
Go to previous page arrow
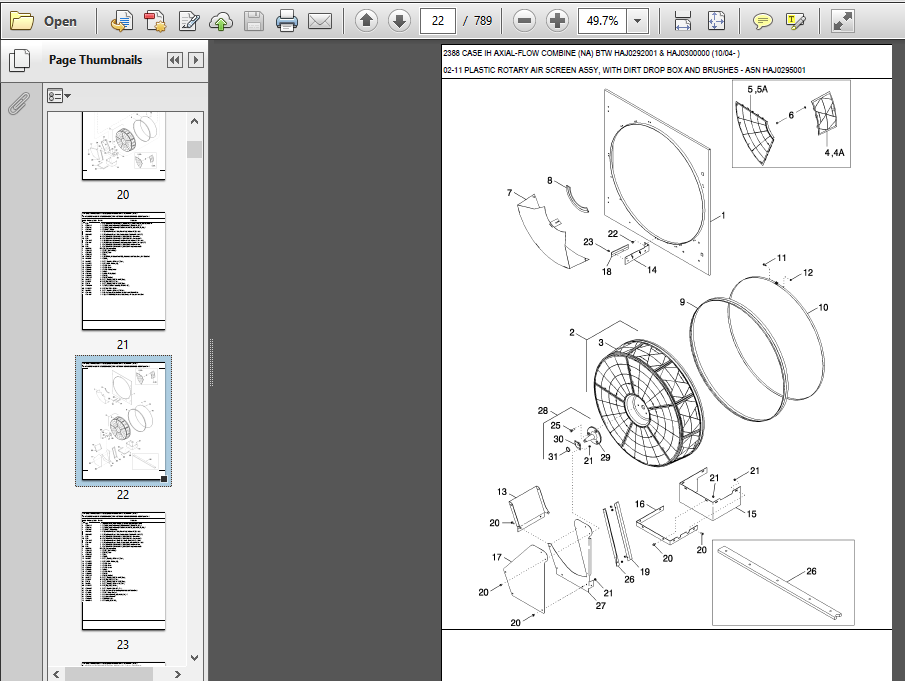click(366, 21)
